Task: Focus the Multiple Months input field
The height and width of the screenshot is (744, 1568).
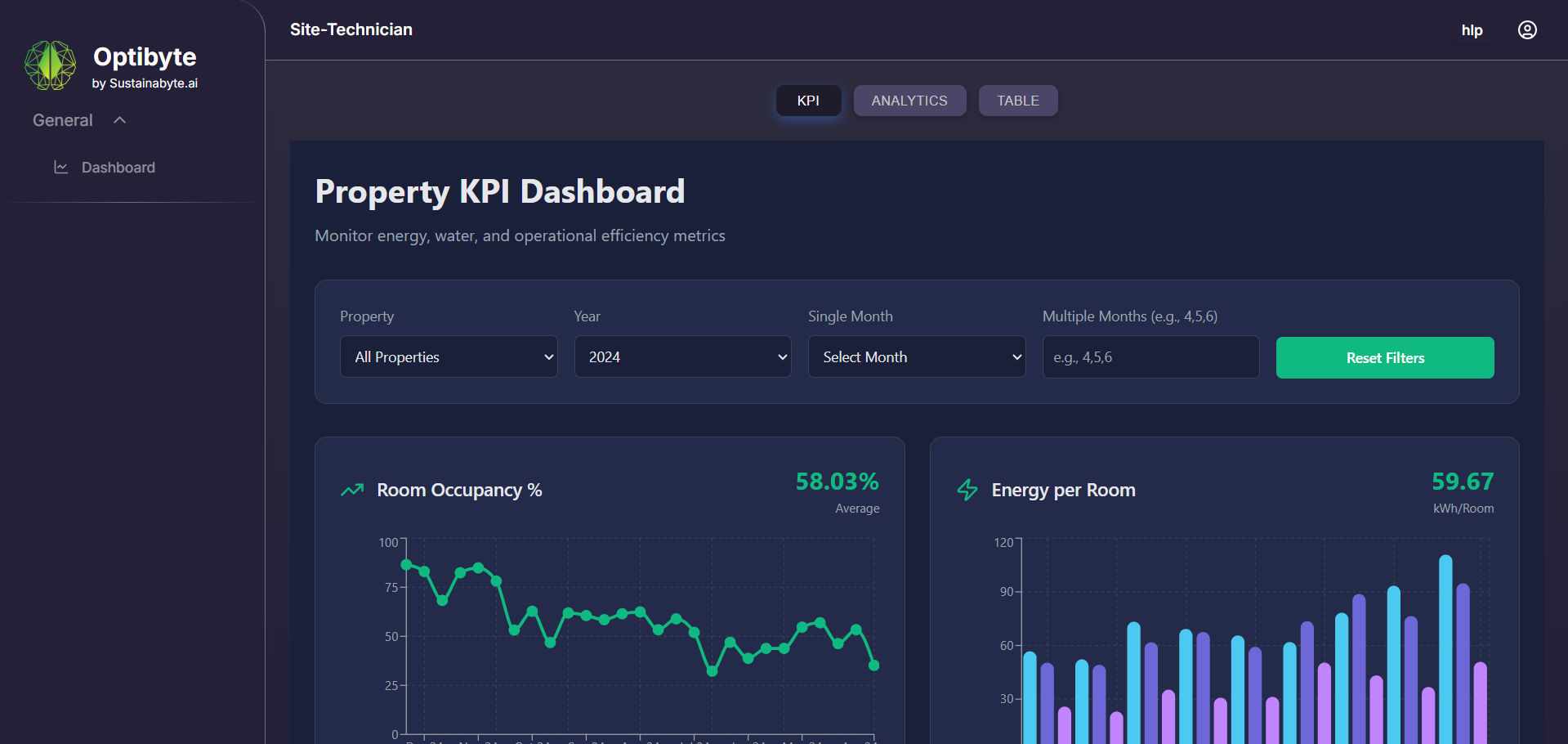Action: click(x=1150, y=357)
